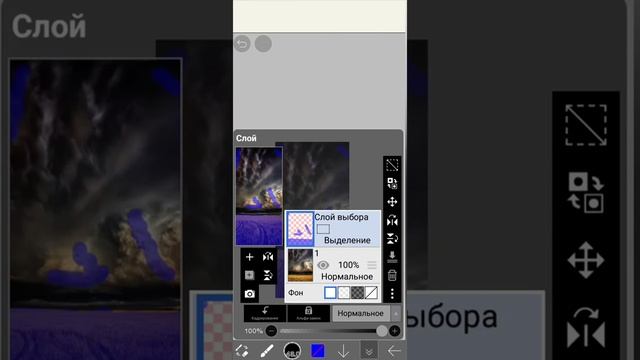This screenshot has height=360, width=640.
Task: Decrease opacity with the minus button
Action: (x=271, y=331)
